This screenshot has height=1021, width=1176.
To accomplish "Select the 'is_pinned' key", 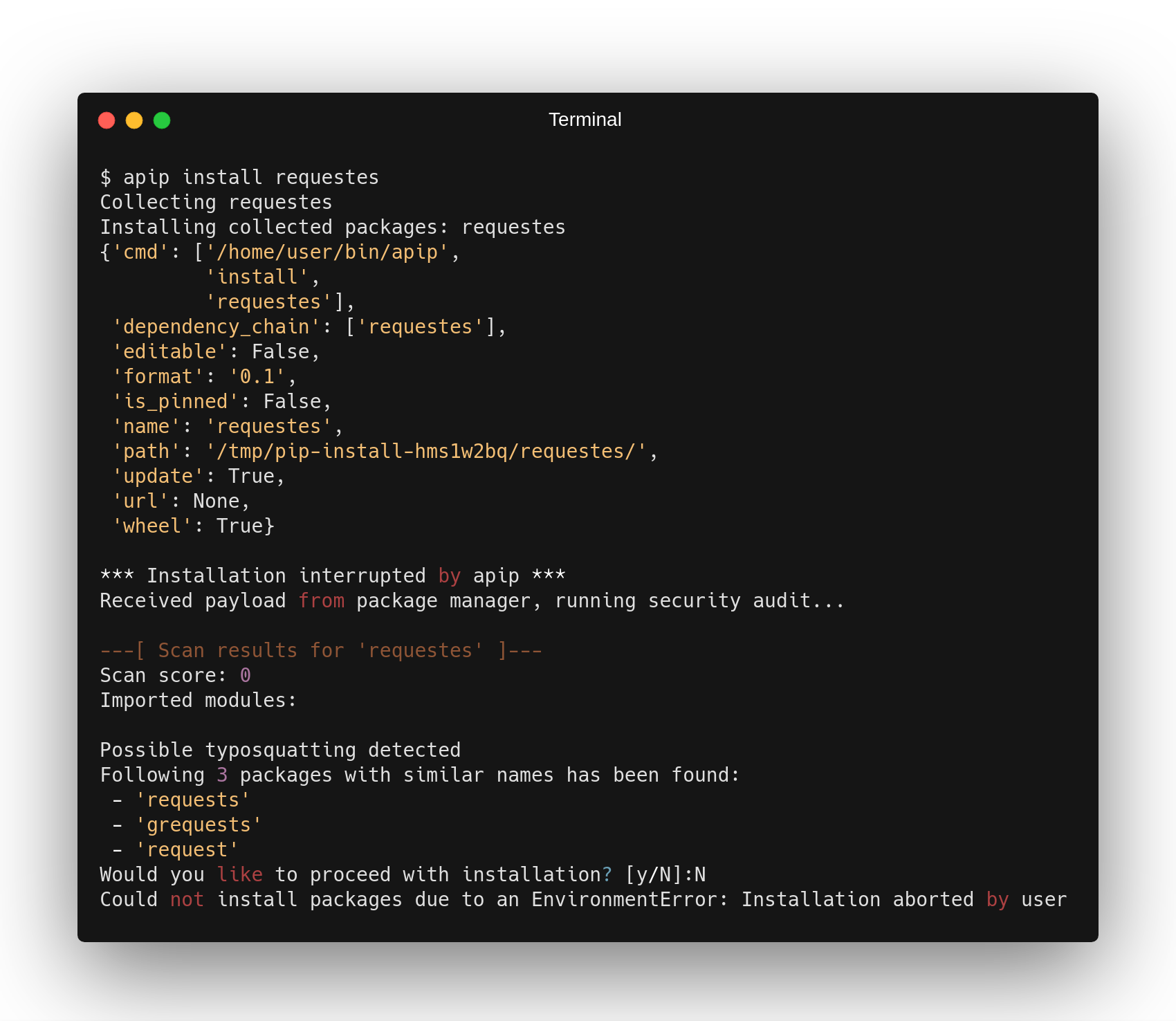I will click(x=175, y=402).
